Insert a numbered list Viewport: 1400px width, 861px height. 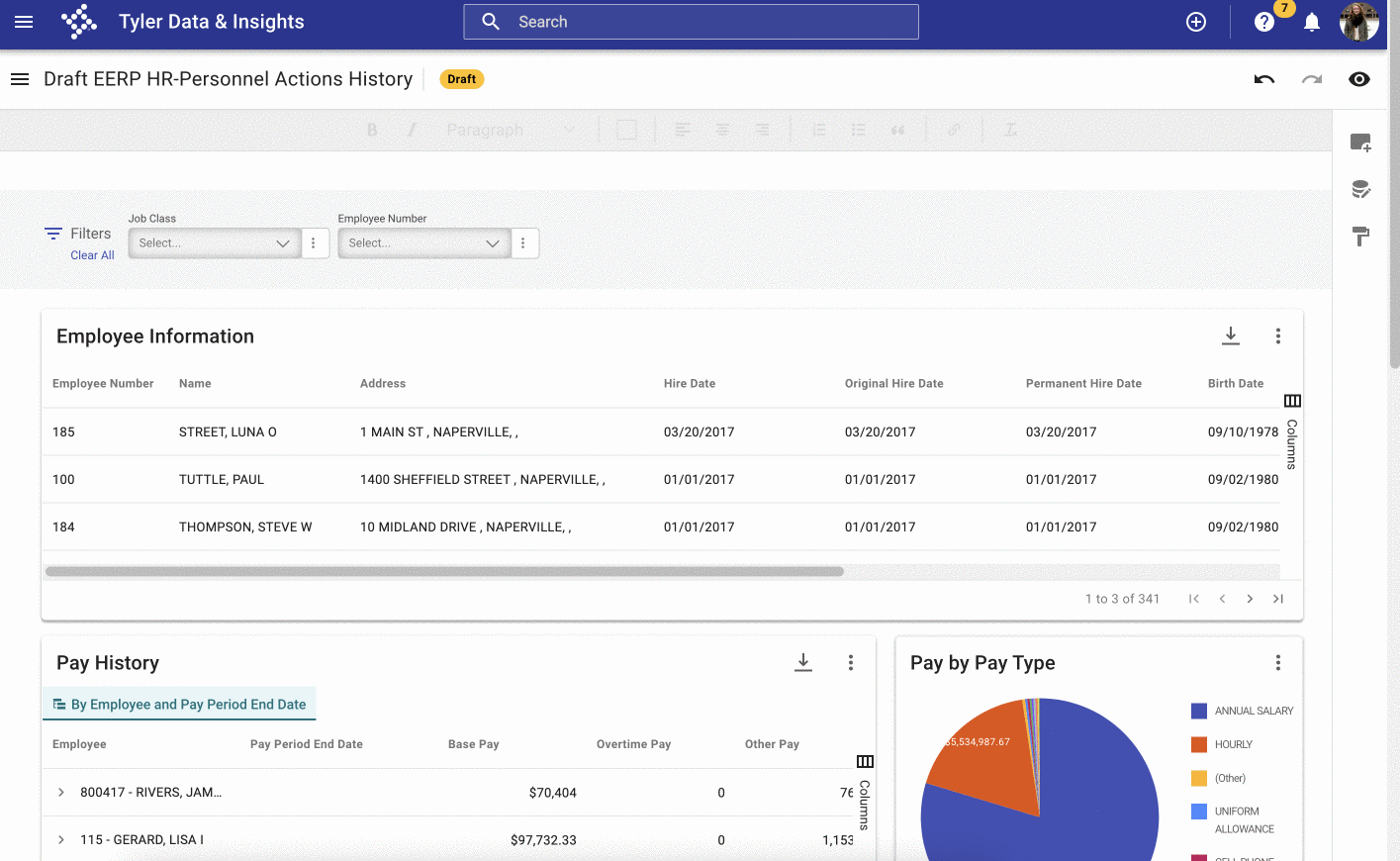(818, 130)
